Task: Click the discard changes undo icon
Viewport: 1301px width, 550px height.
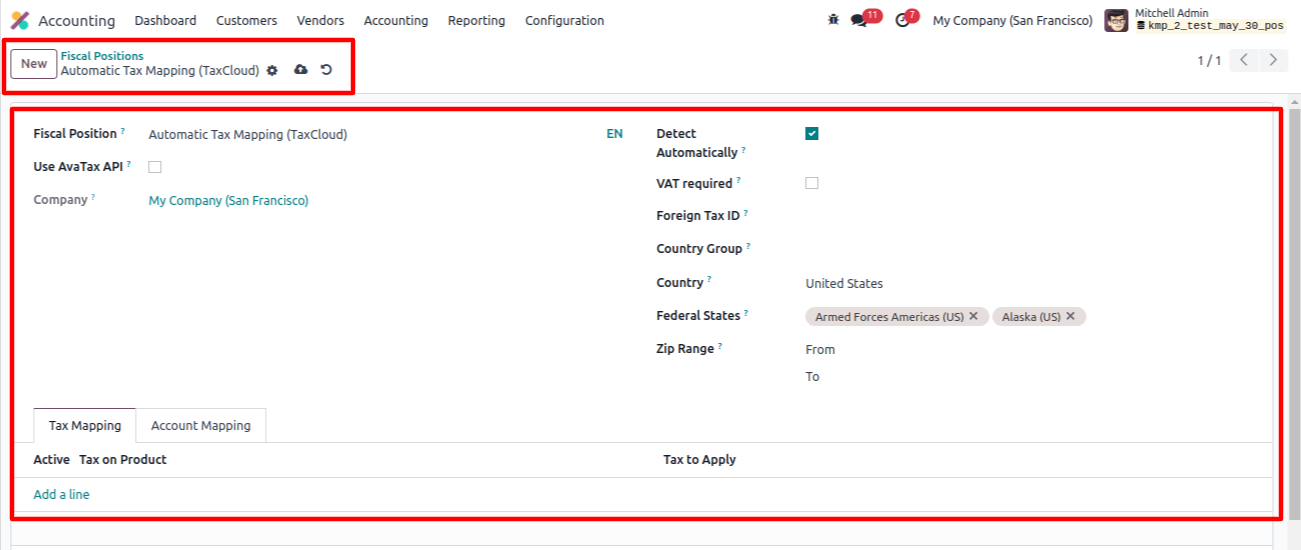Action: point(326,70)
